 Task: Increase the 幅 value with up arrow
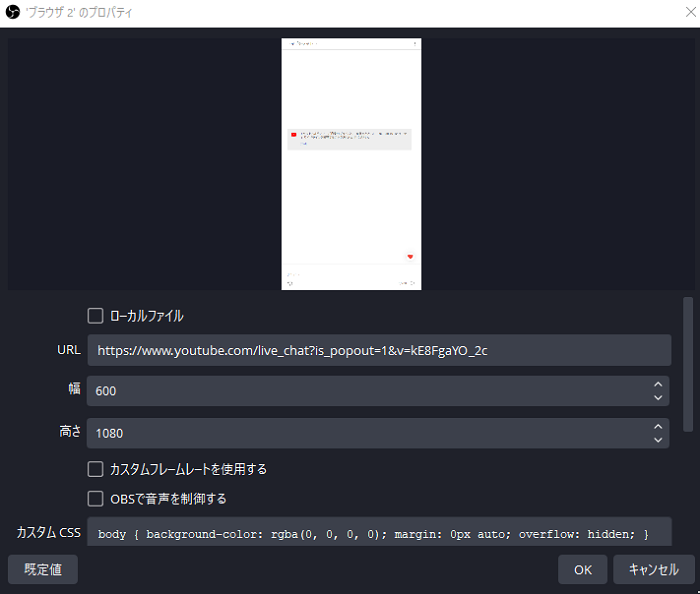pos(658,384)
